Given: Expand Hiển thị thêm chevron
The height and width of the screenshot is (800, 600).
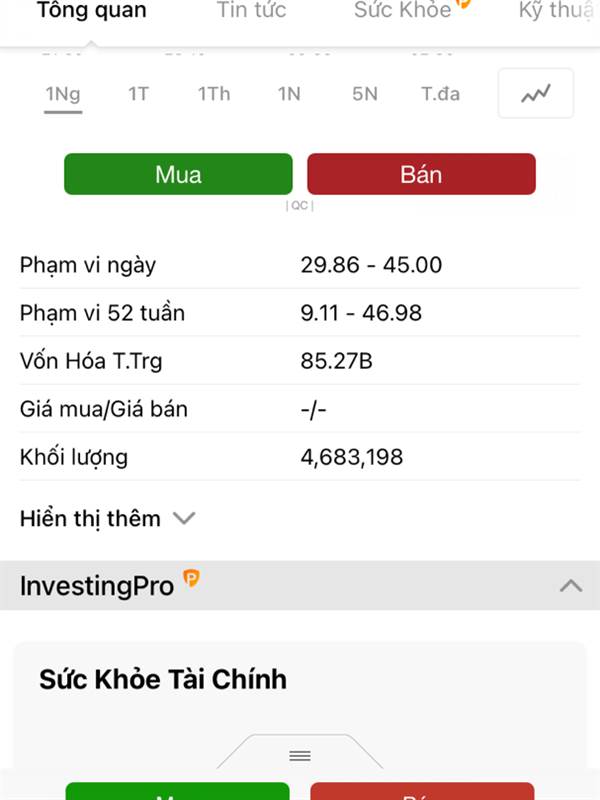Looking at the screenshot, I should click(x=184, y=518).
